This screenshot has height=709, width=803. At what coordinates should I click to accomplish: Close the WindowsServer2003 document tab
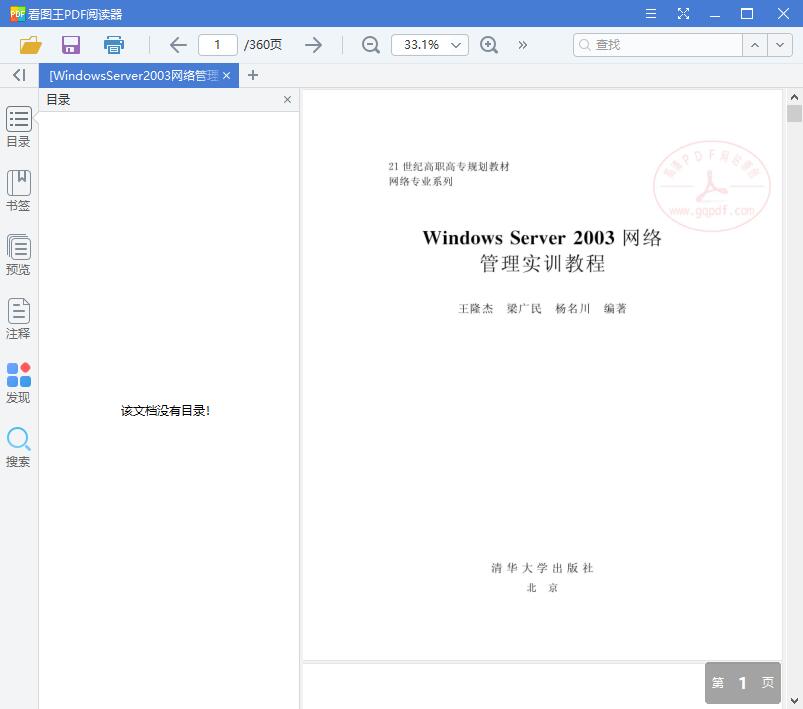click(226, 76)
